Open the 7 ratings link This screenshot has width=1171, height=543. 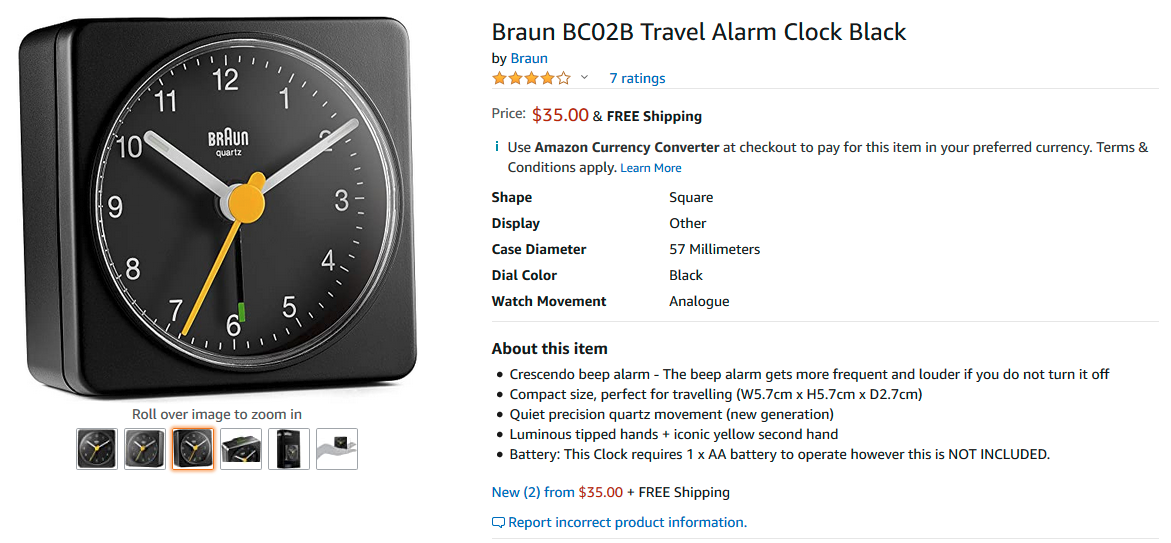click(637, 78)
